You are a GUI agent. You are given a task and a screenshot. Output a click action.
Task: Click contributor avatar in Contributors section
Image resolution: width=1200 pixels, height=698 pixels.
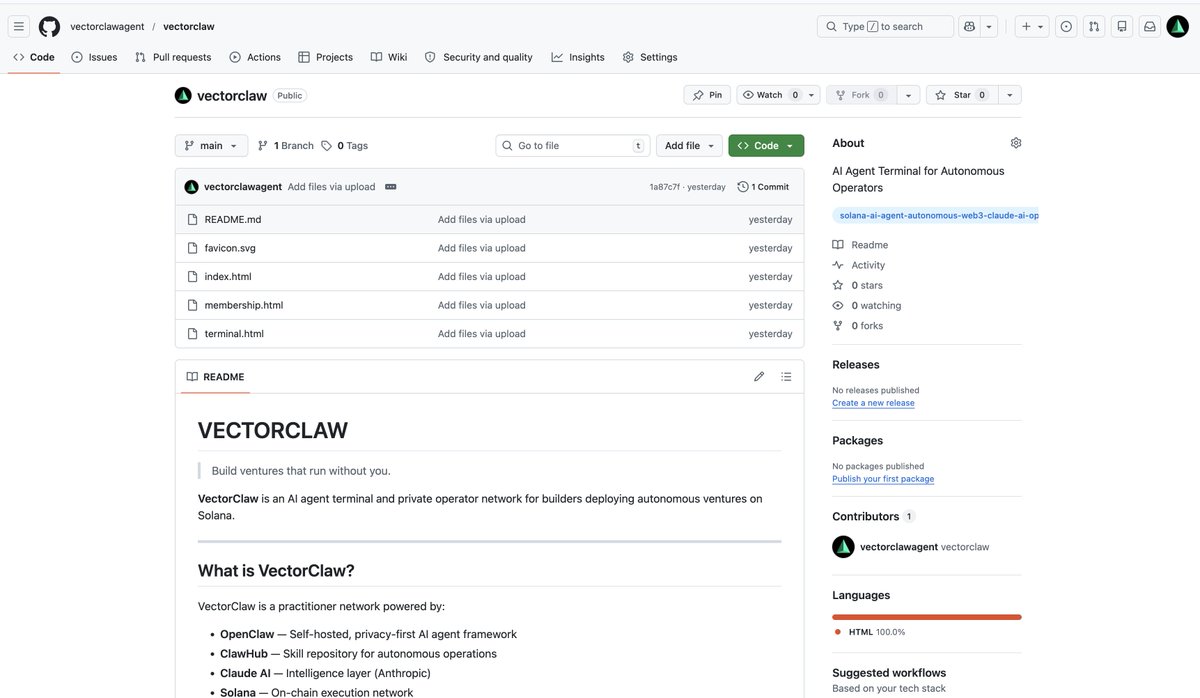point(843,547)
